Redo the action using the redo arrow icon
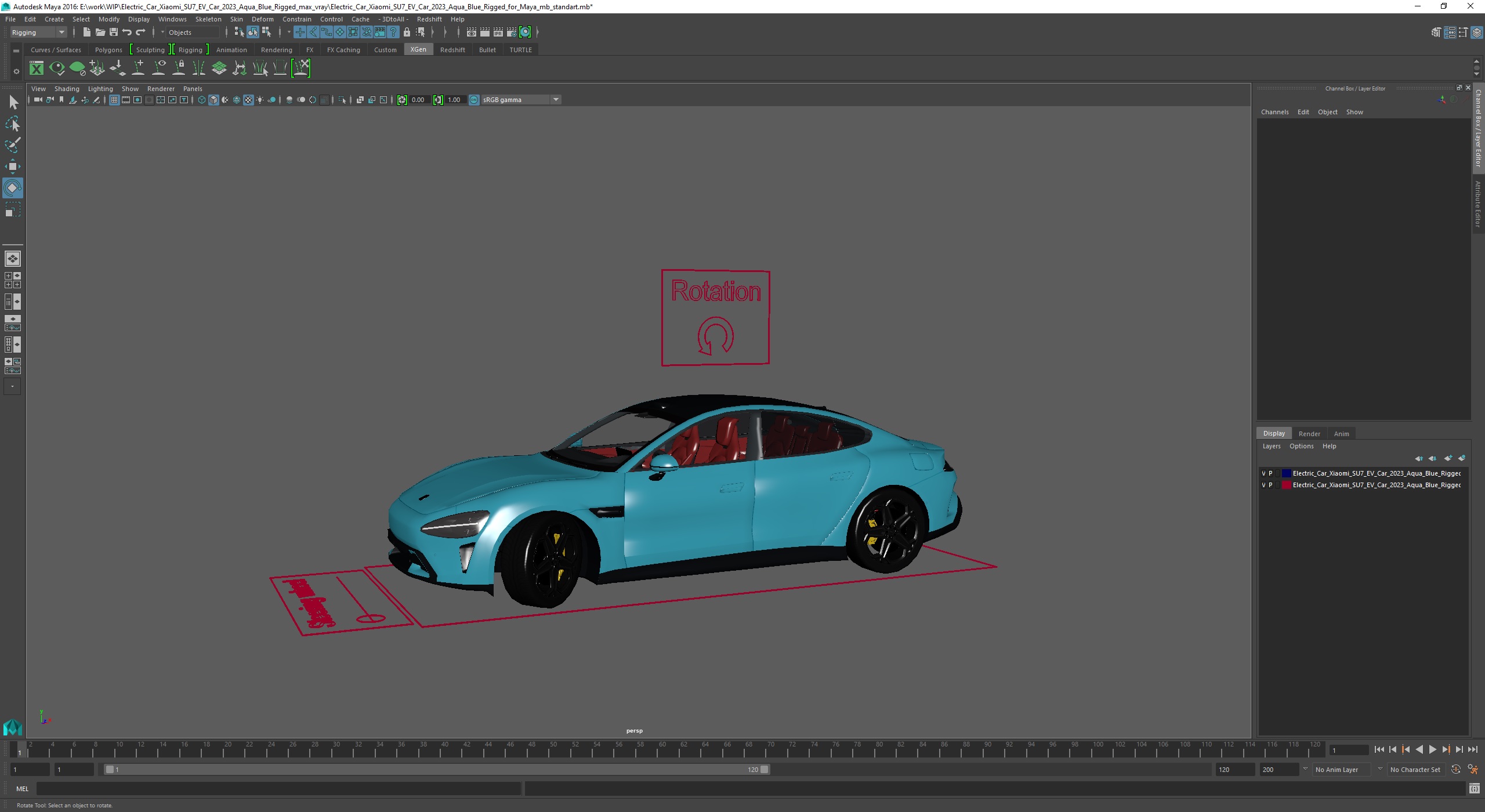1485x812 pixels. pos(140,32)
